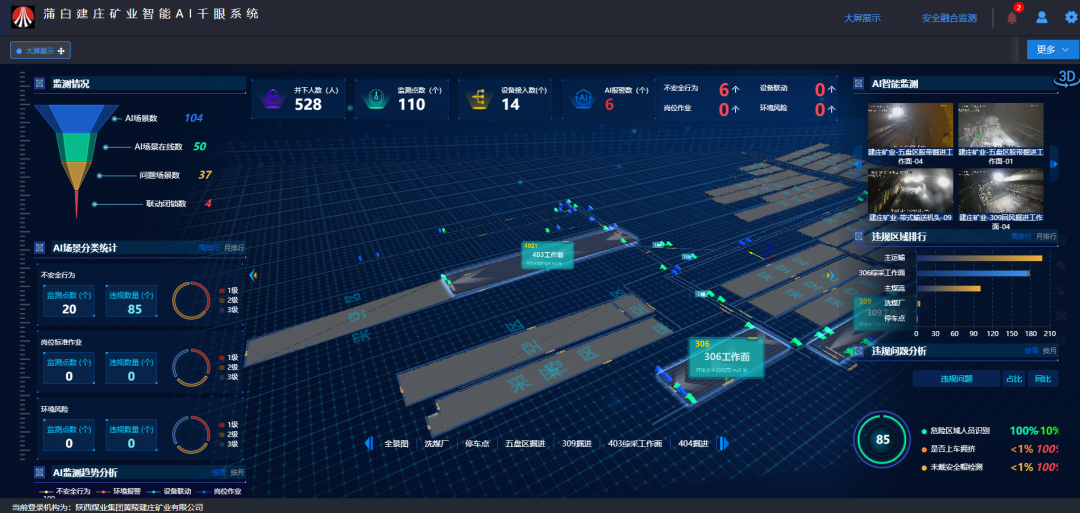Click the 违规区域排行 panel header icon
1080x513 pixels.
858,237
